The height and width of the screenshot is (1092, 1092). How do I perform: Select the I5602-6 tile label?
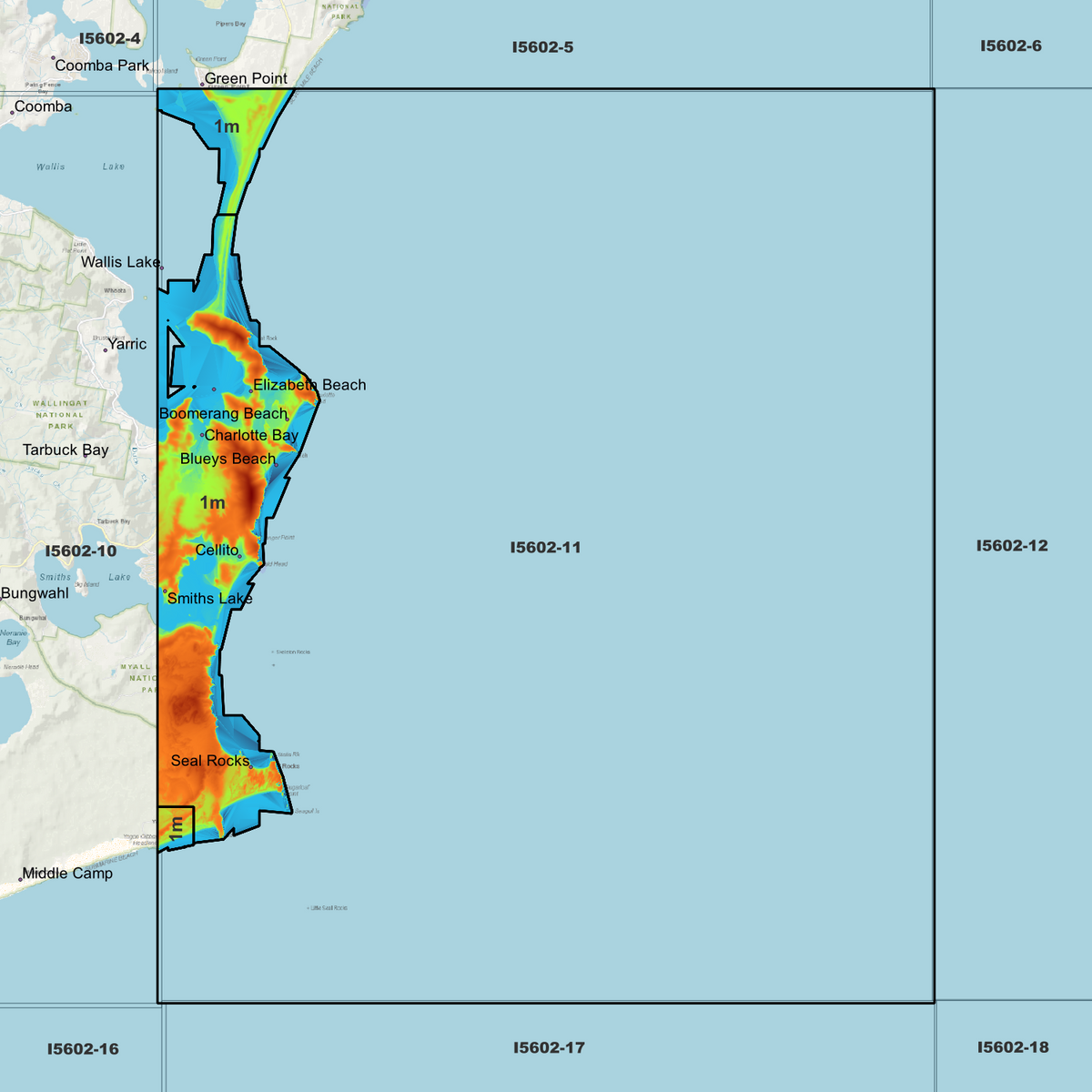(x=1011, y=45)
